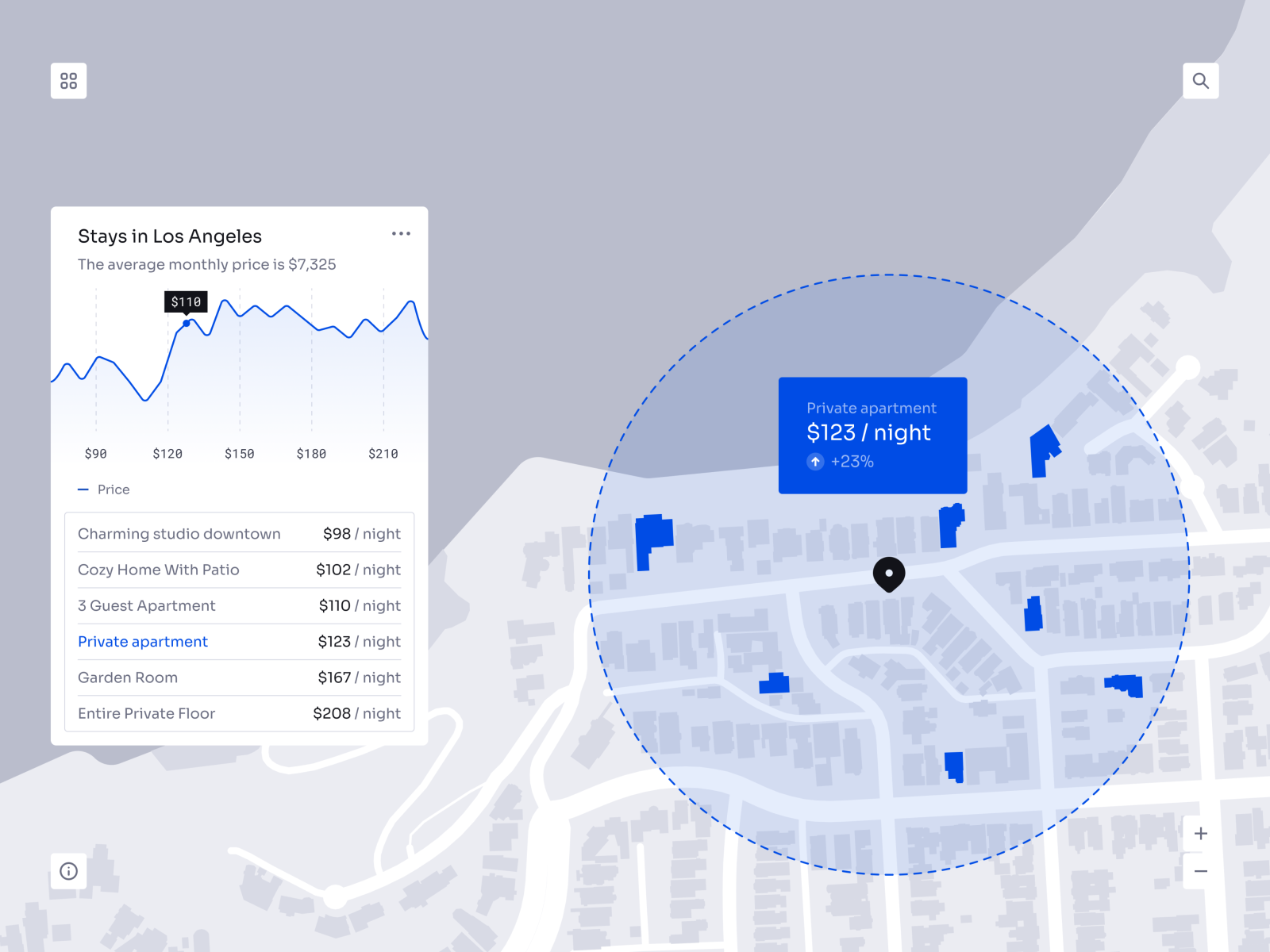
Task: Click the map pin marker inside the circle
Action: click(890, 574)
